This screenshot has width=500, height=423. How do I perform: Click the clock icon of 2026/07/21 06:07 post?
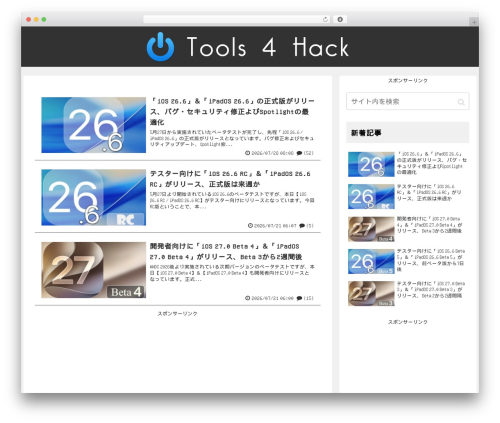[x=250, y=226]
